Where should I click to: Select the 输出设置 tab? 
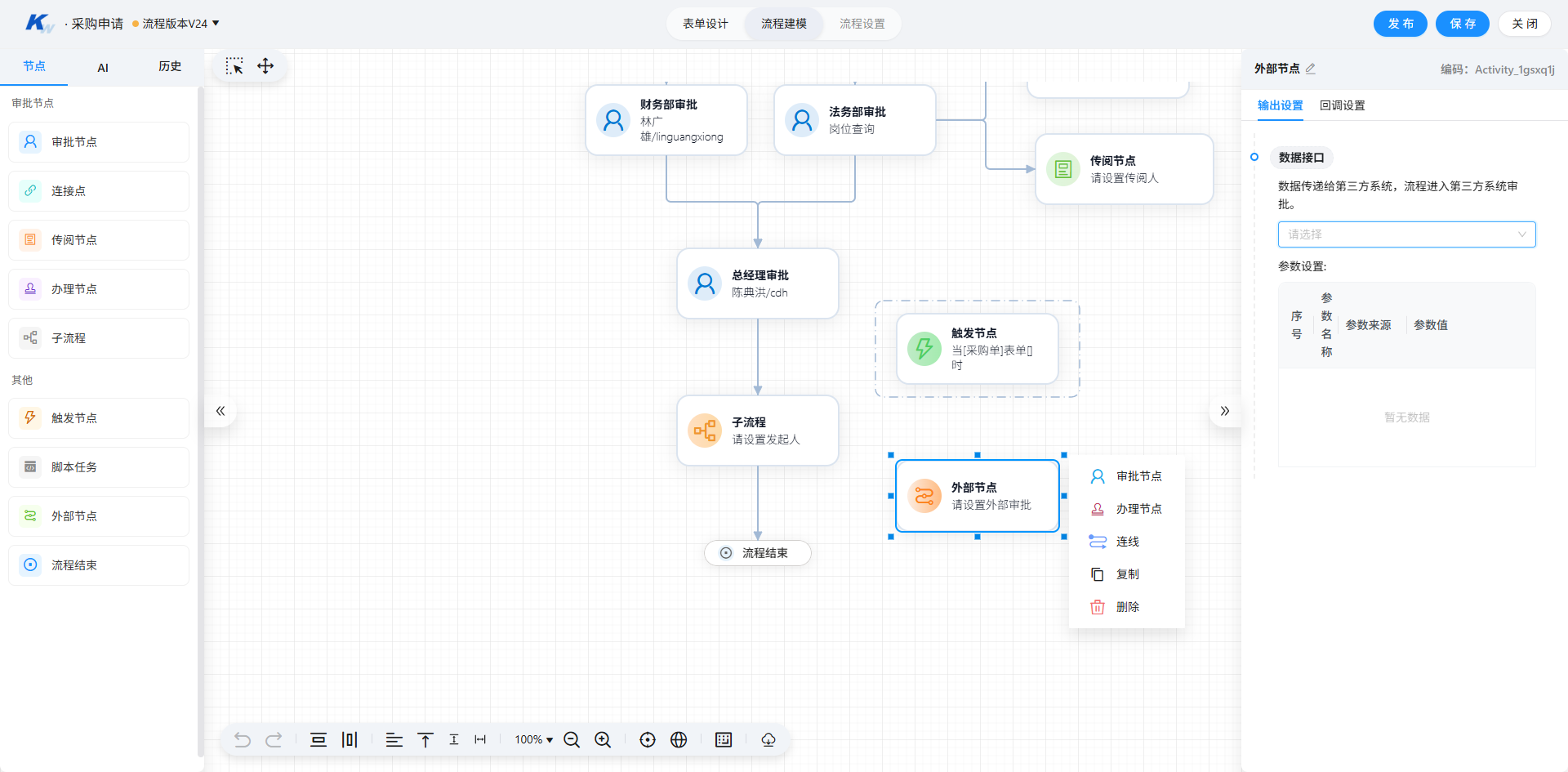[1281, 105]
